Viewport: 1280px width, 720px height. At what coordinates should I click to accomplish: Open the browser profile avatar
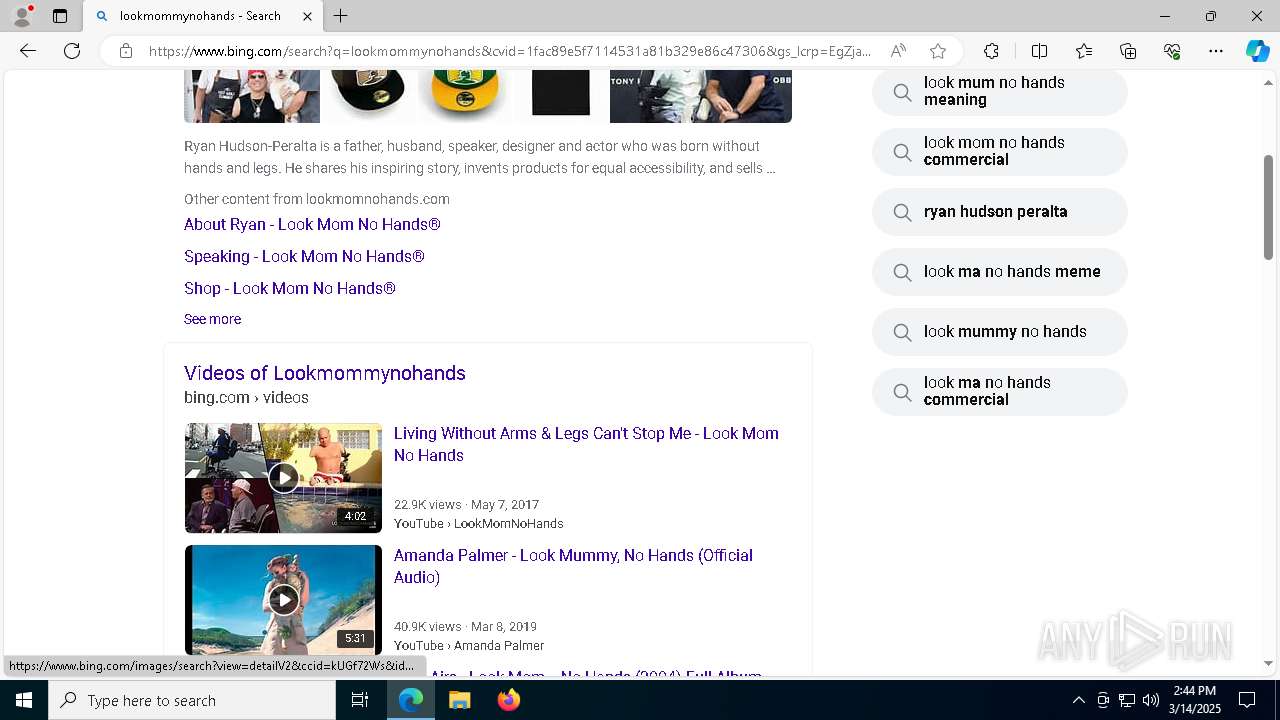[22, 16]
